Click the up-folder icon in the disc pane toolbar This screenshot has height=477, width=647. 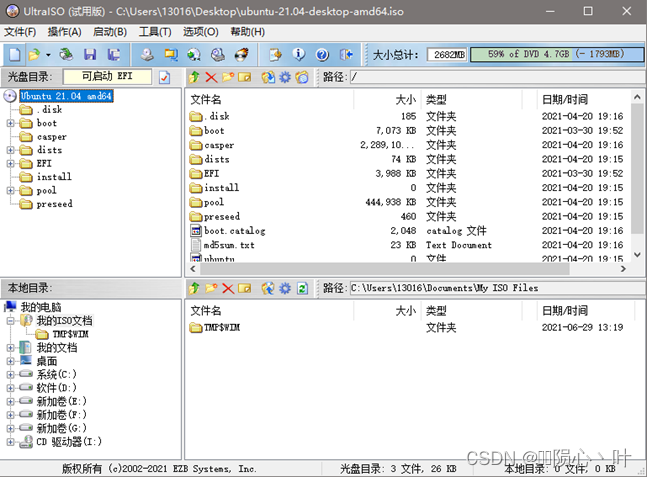[x=194, y=77]
